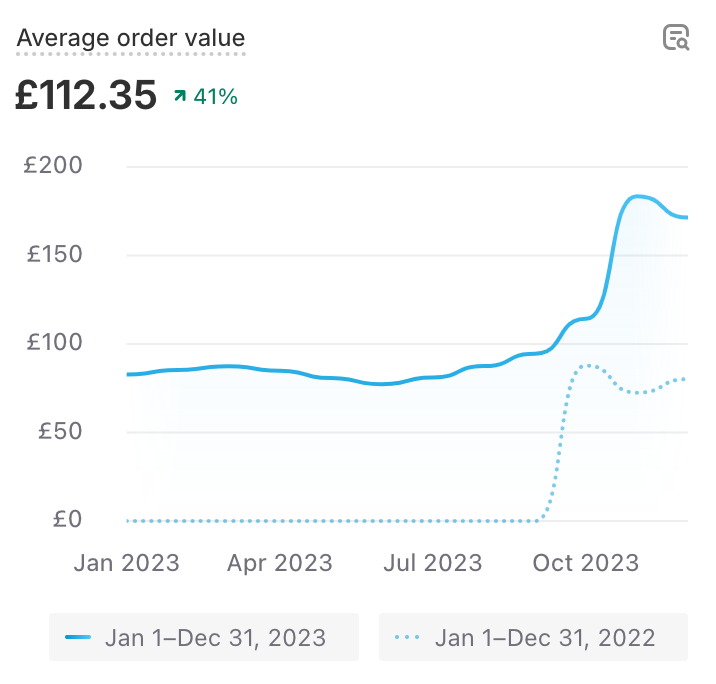Toggle the Jan 1–Dec 31, 2022 legend series
This screenshot has height=684, width=716.
click(x=533, y=637)
